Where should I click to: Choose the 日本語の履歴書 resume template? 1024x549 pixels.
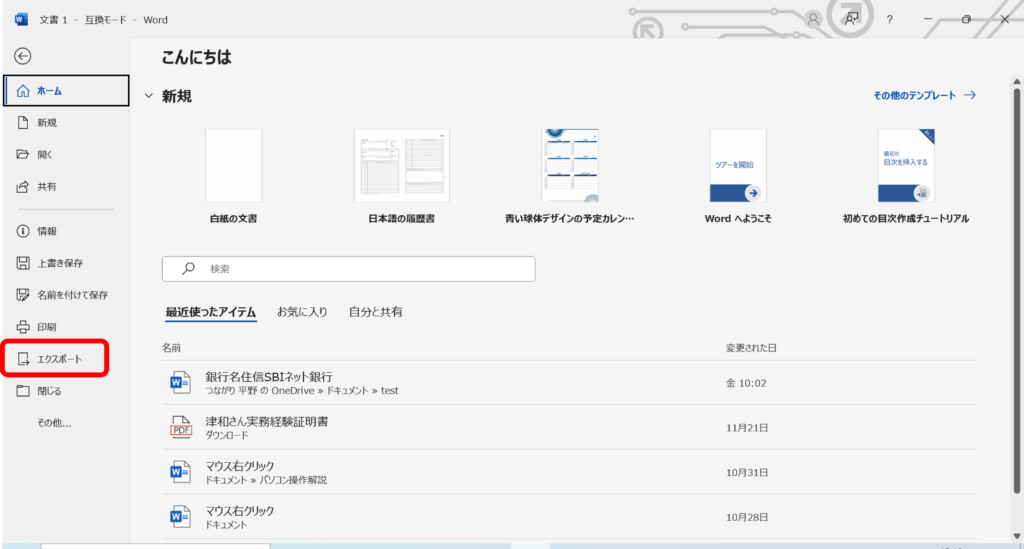401,166
